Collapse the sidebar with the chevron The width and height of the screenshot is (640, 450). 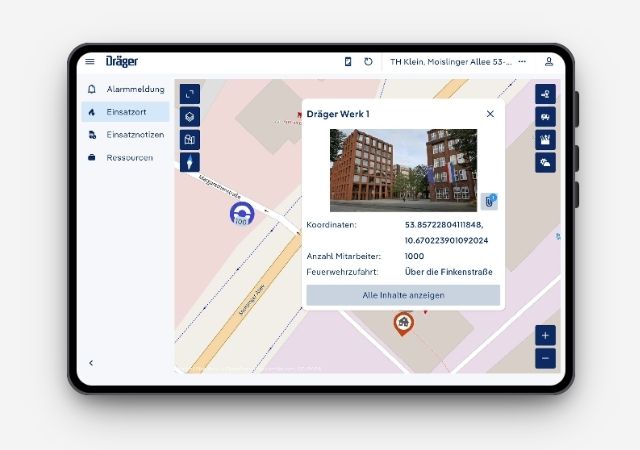(91, 363)
